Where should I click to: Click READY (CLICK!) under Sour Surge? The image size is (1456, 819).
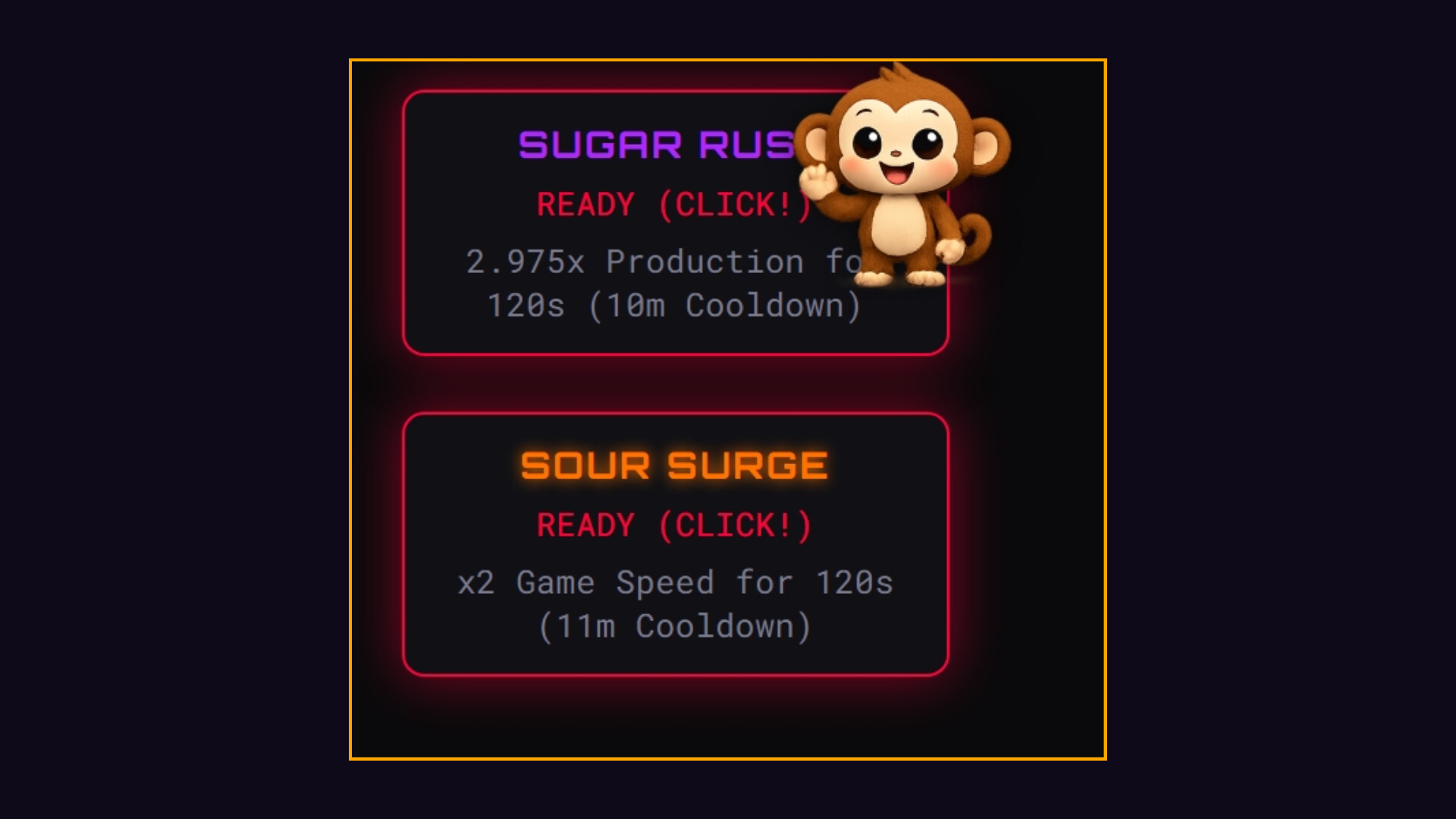(674, 526)
